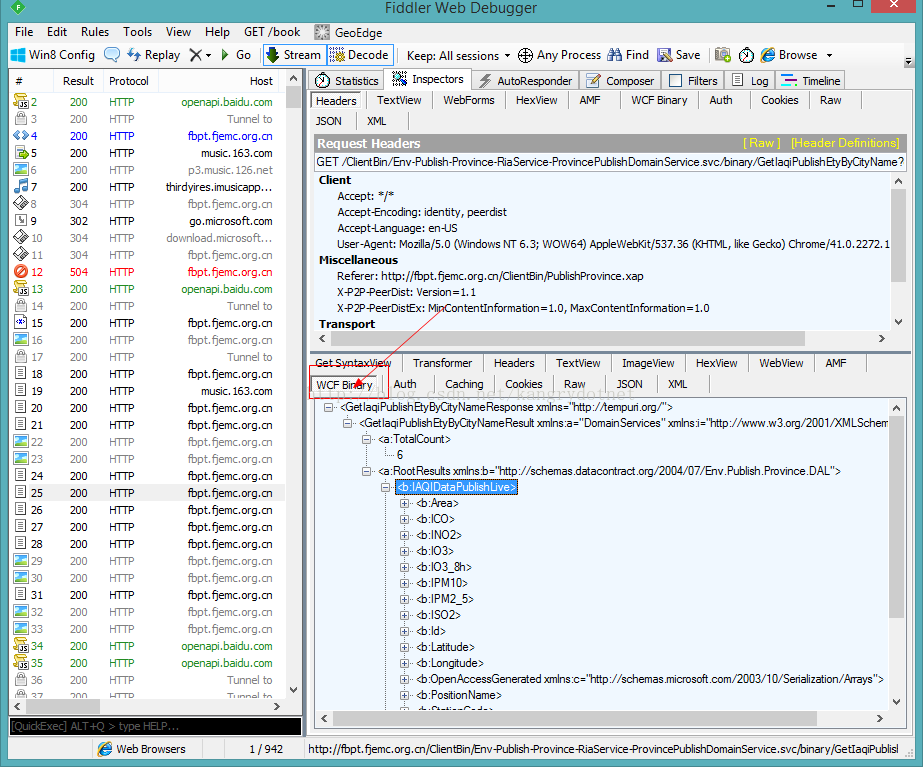Switch to the Statistics tab
The height and width of the screenshot is (767, 923).
tap(346, 81)
